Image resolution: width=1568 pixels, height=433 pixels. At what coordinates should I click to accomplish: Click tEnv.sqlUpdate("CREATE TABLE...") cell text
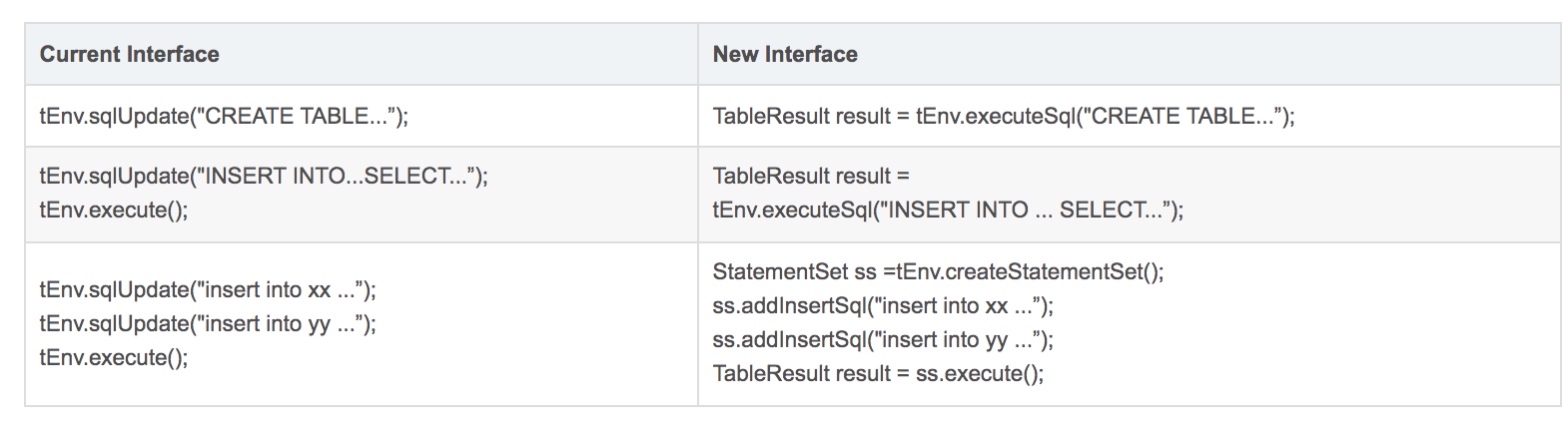click(x=224, y=117)
